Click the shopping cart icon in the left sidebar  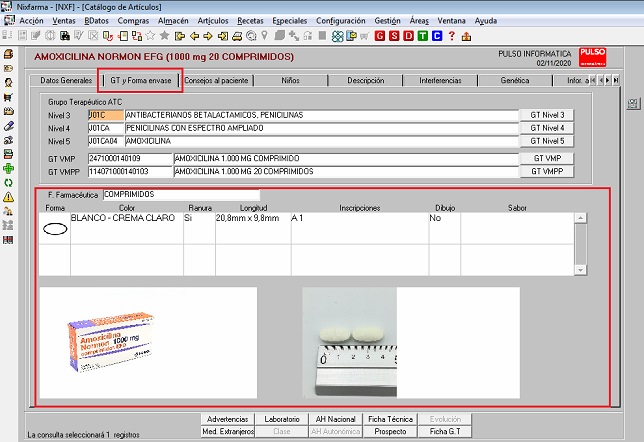point(8,97)
